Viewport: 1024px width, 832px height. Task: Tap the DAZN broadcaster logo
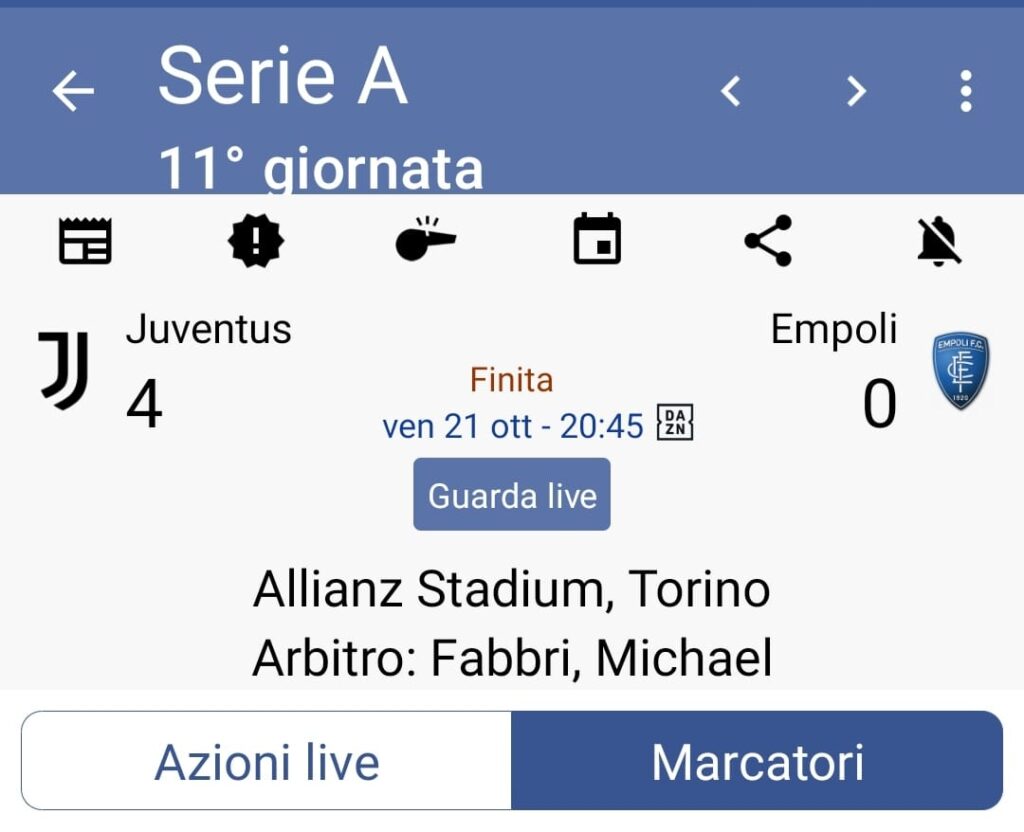[675, 424]
